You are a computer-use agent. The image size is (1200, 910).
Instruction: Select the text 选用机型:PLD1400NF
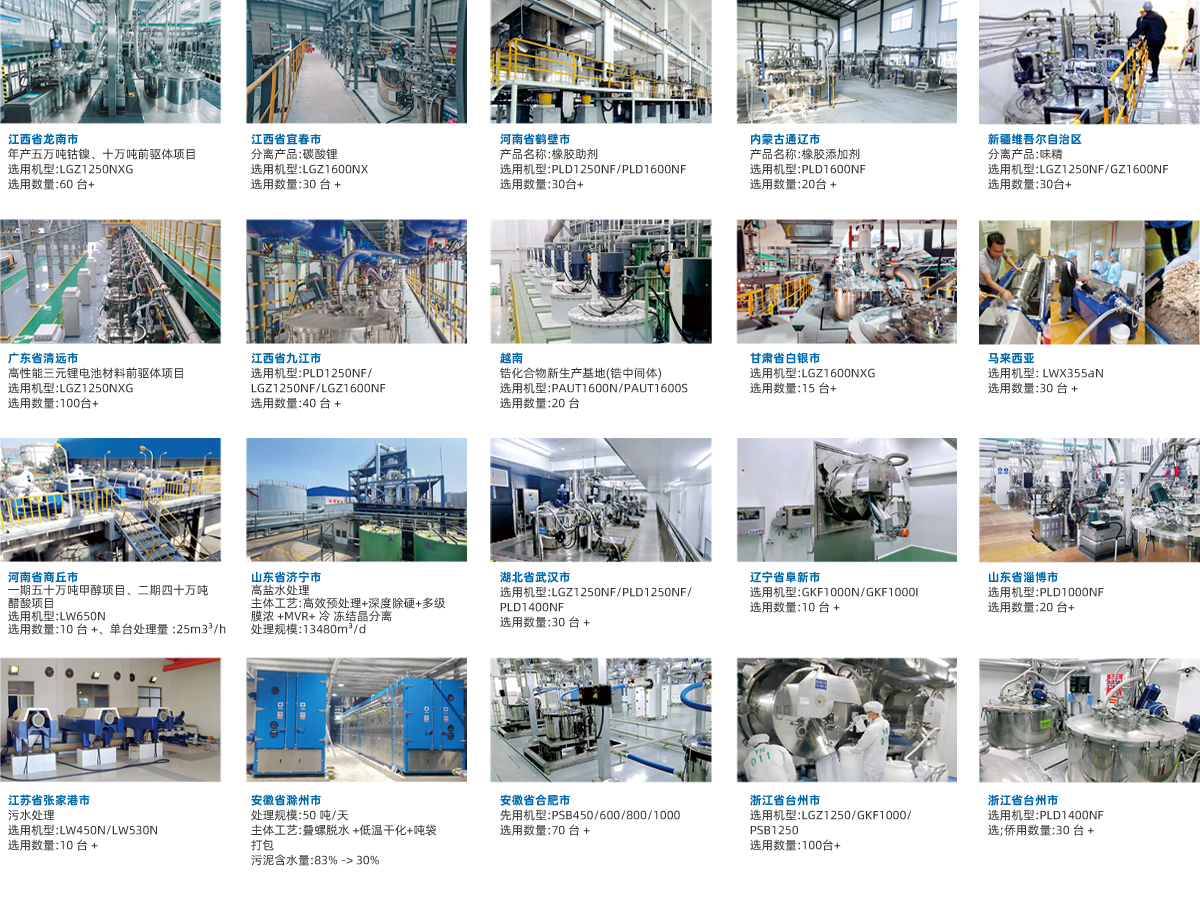point(1046,815)
